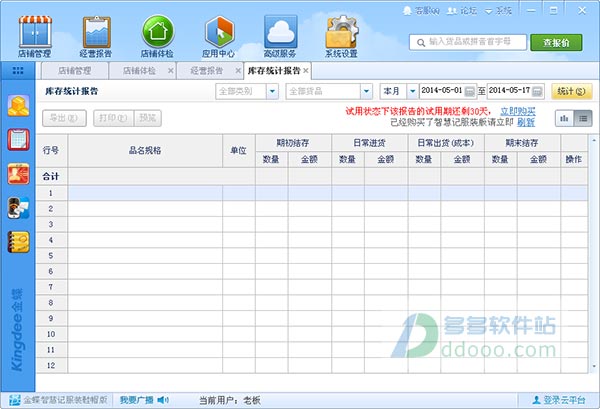Click the 单位 column header

tap(239, 151)
